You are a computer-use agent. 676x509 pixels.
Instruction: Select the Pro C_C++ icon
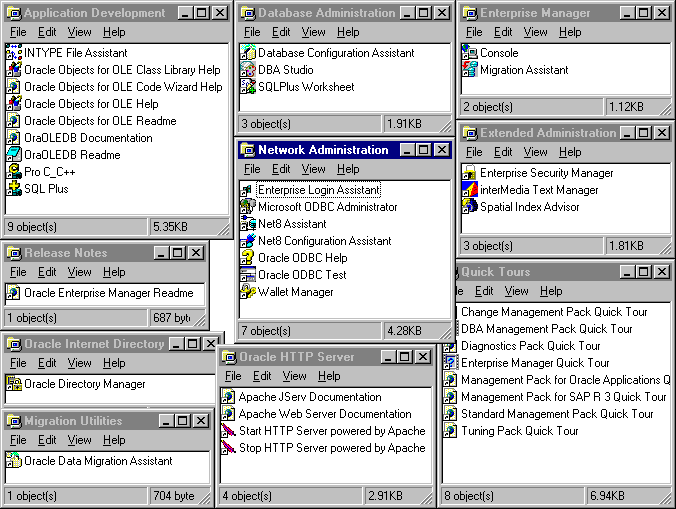(x=14, y=172)
